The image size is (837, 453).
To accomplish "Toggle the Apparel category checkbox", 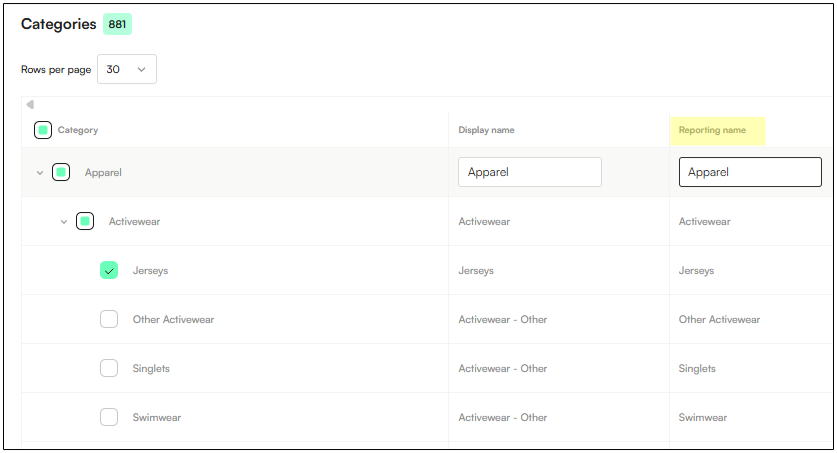I will pyautogui.click(x=61, y=172).
